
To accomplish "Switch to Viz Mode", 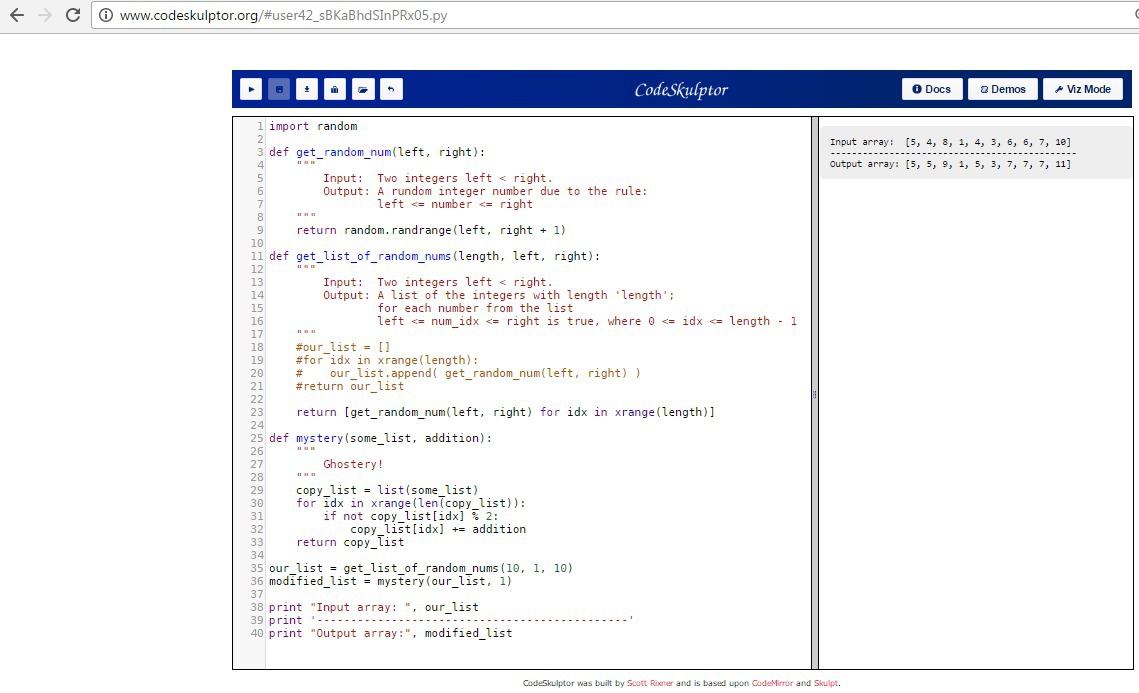I will [x=1082, y=89].
